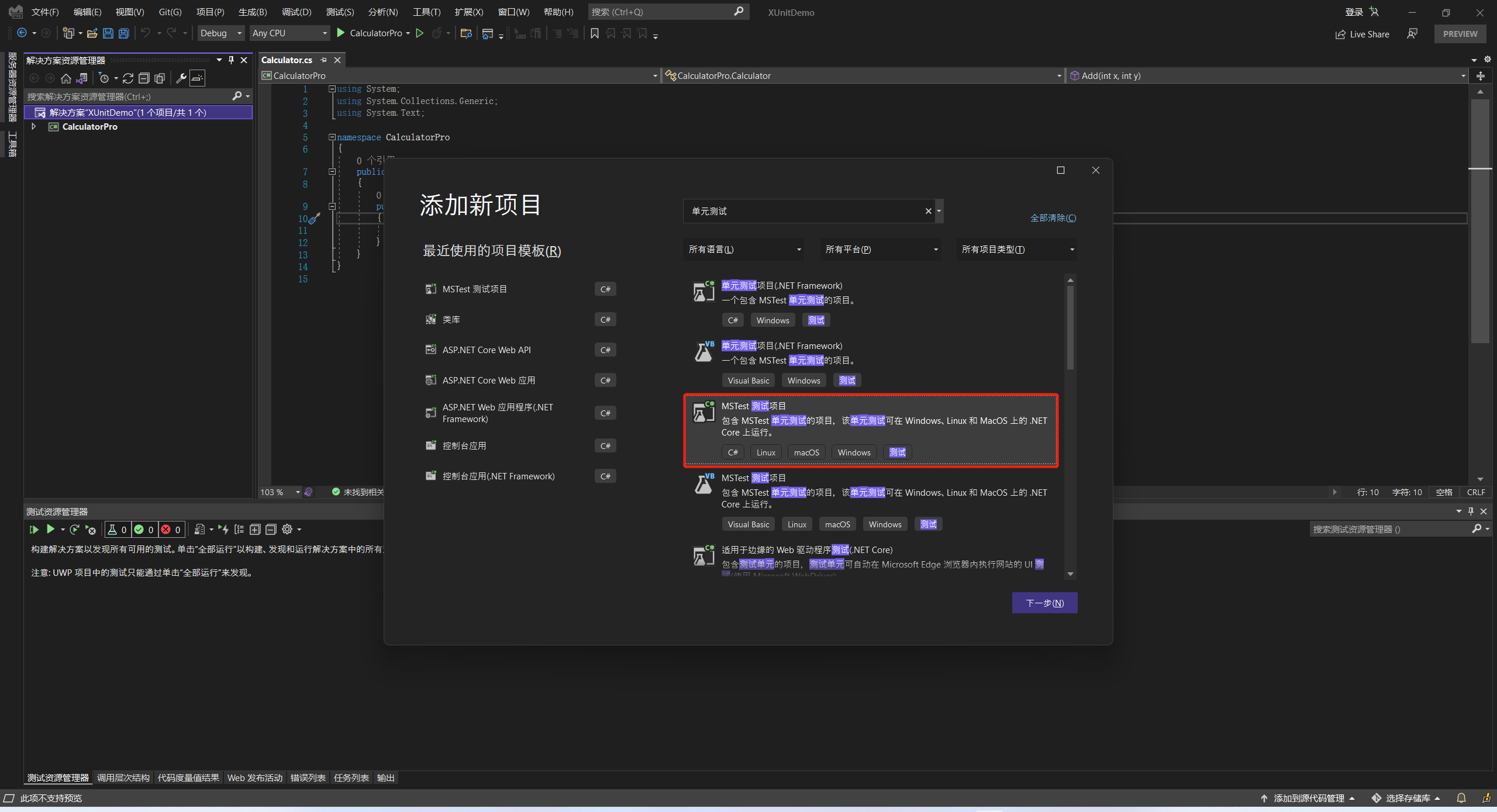Open the 所有平台 platform filter dropdown
Image resolution: width=1497 pixels, height=812 pixels.
(x=881, y=250)
